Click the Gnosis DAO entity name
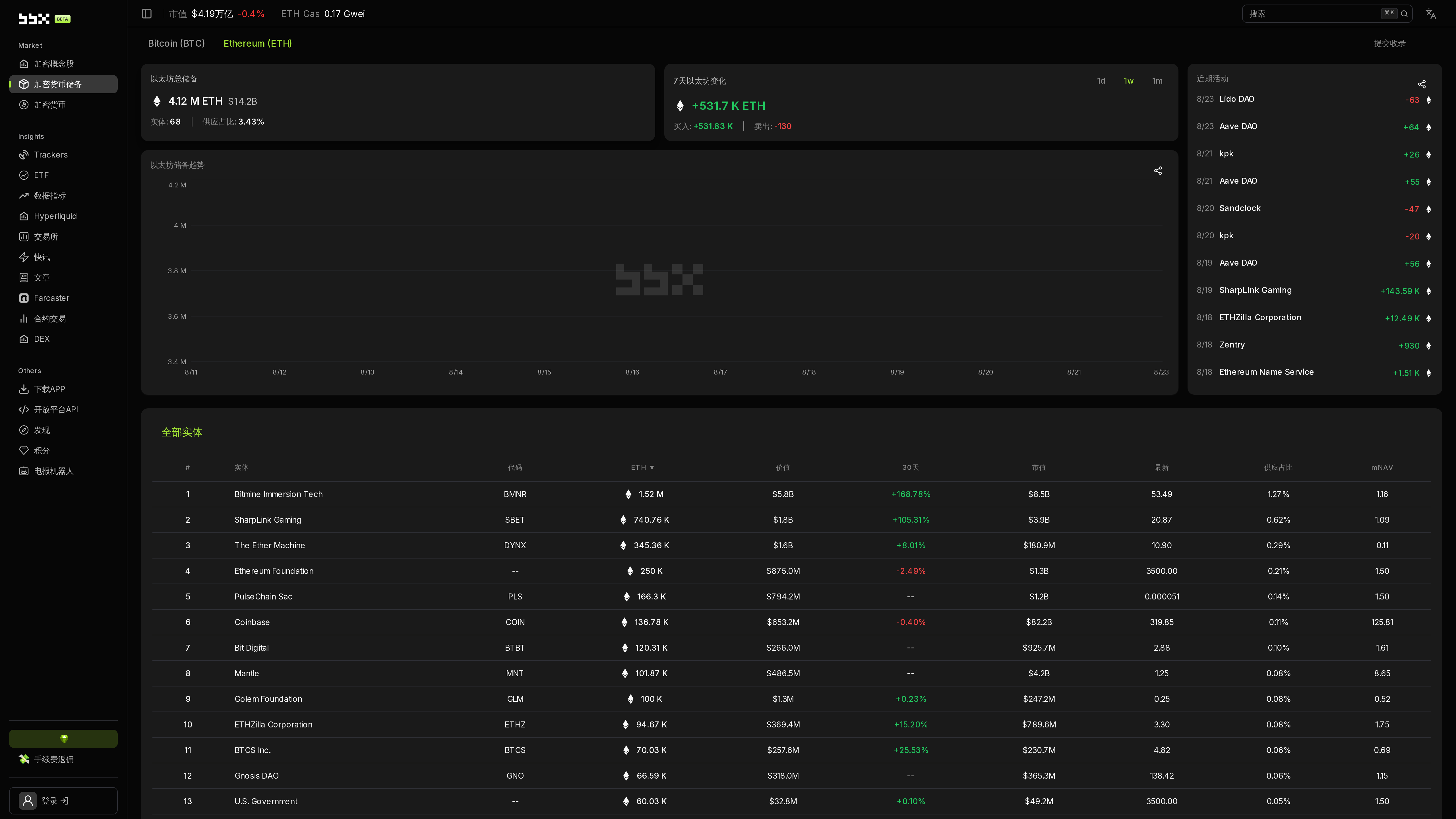The height and width of the screenshot is (819, 1456). click(257, 775)
